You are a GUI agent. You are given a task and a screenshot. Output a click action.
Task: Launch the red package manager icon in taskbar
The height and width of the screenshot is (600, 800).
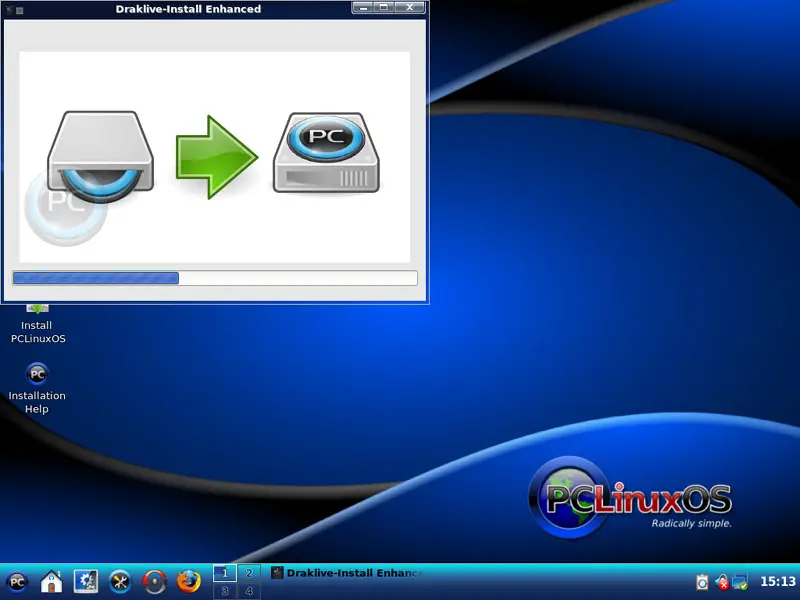(x=154, y=582)
